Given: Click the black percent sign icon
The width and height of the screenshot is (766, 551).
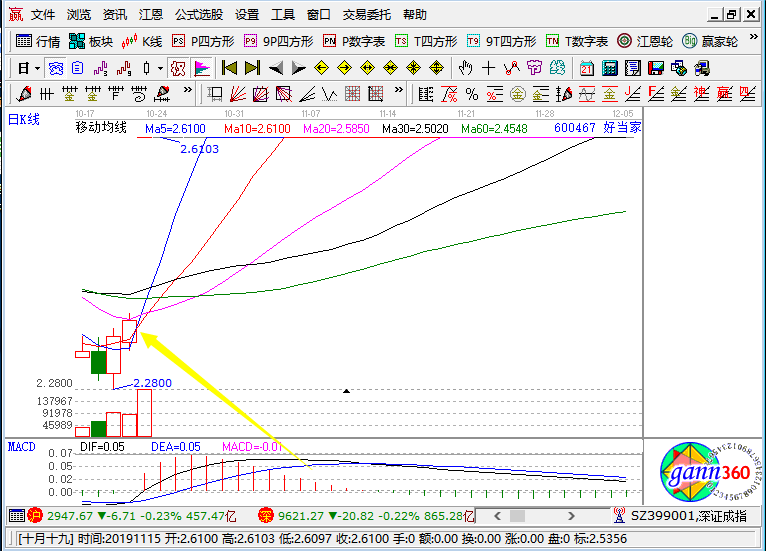Looking at the screenshot, I should (472, 94).
